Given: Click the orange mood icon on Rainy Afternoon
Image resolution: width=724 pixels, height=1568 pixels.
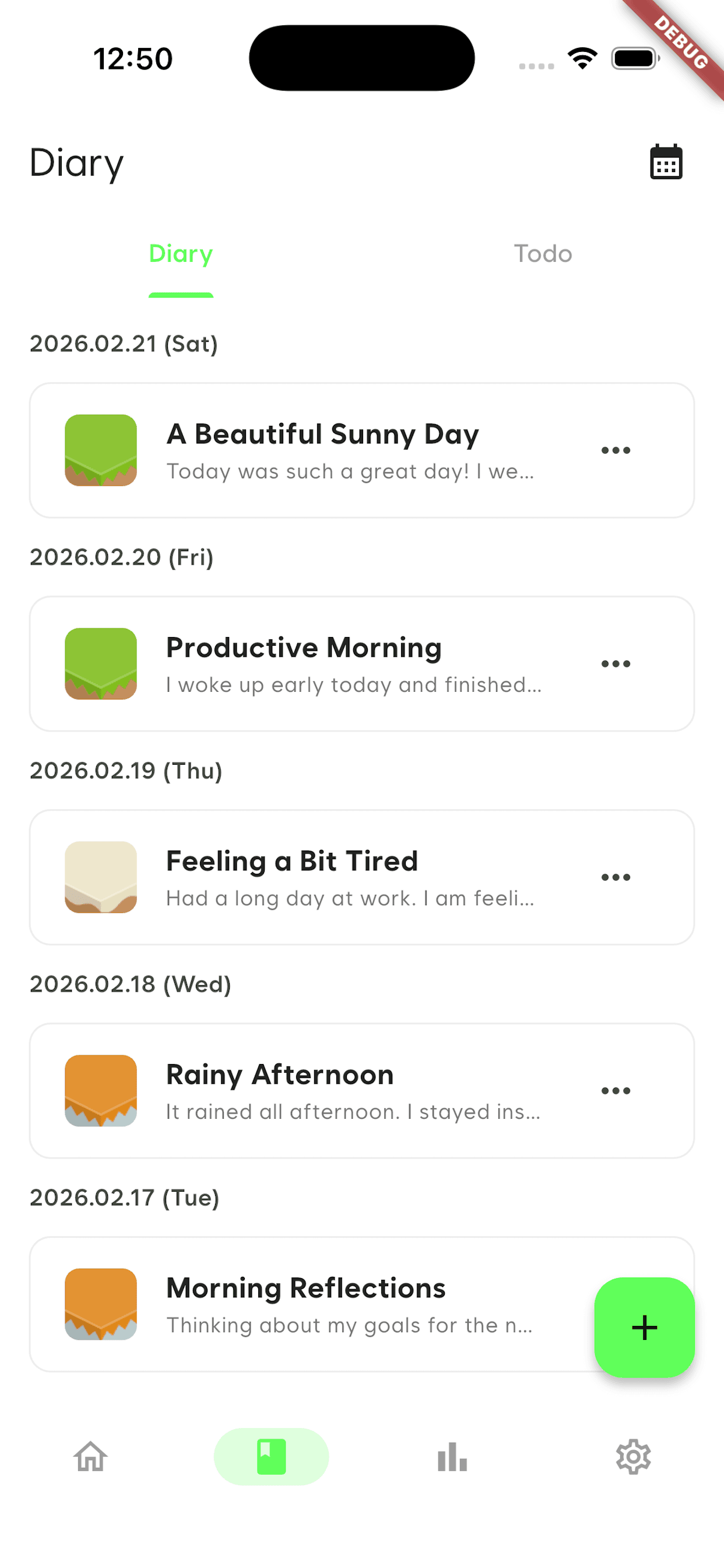Looking at the screenshot, I should [101, 1091].
